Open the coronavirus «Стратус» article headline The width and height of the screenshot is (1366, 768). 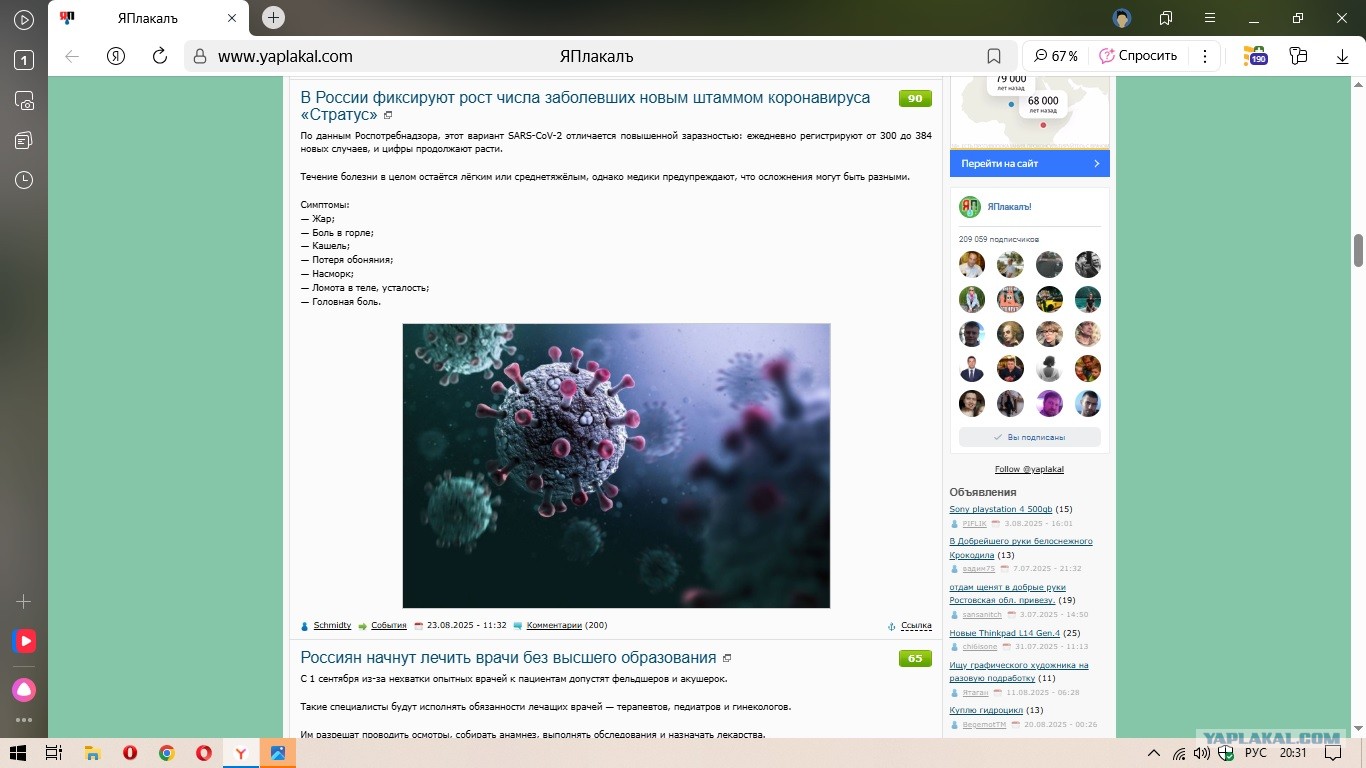click(x=585, y=106)
